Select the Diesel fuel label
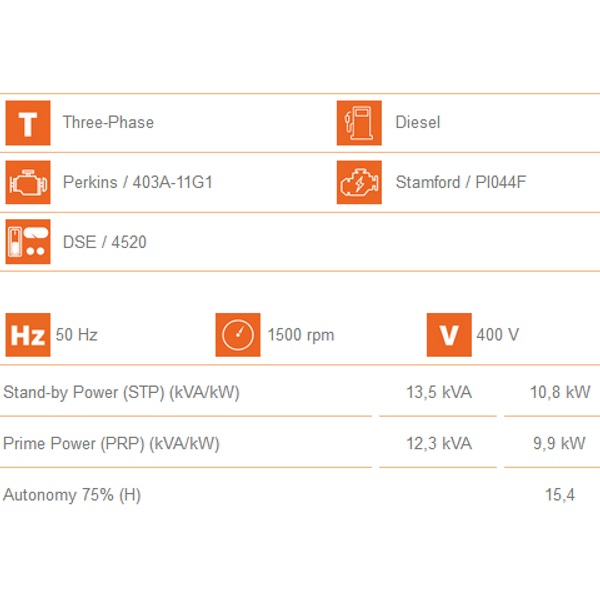The height and width of the screenshot is (600, 600). 418,122
